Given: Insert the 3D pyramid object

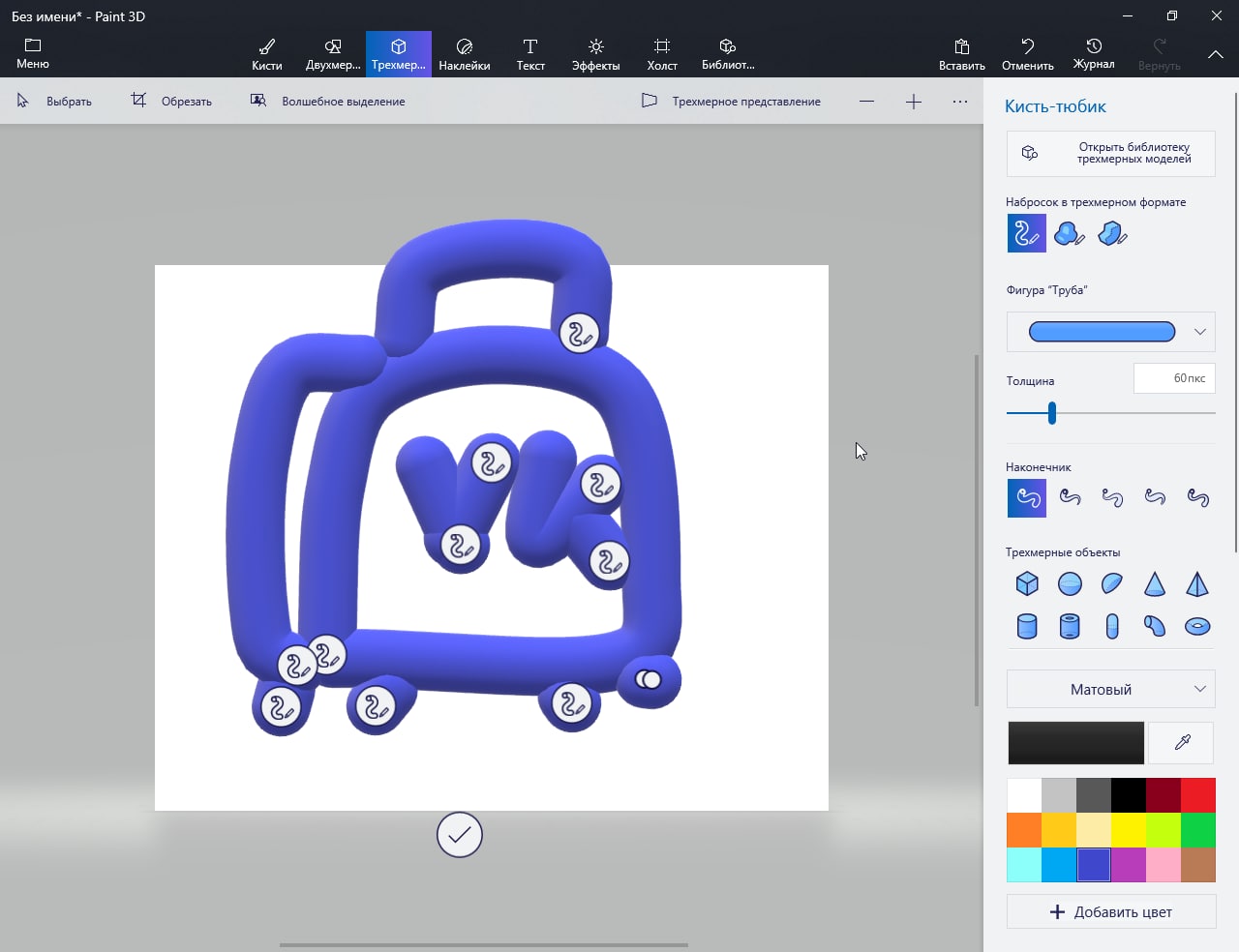Looking at the screenshot, I should tap(1197, 583).
